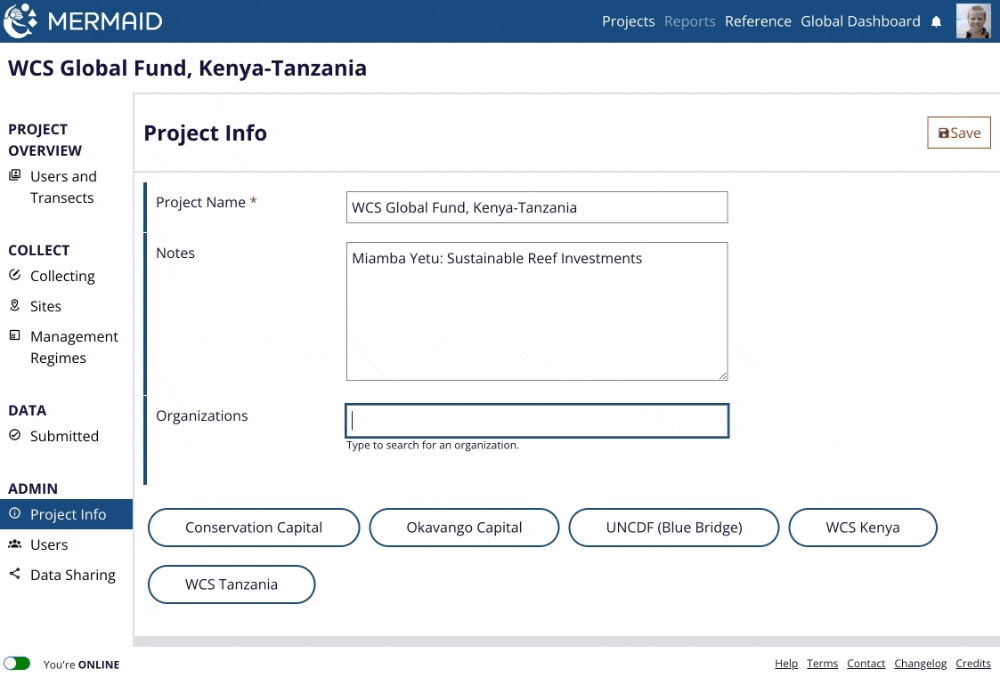Click the MERMAID logo icon

click(20, 20)
